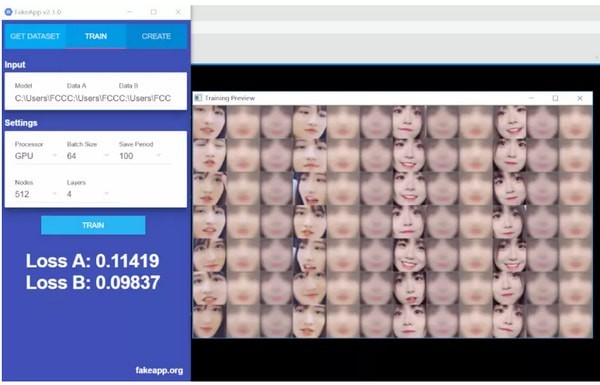Click the Data B path field
This screenshot has height=385, width=600.
tap(145, 98)
